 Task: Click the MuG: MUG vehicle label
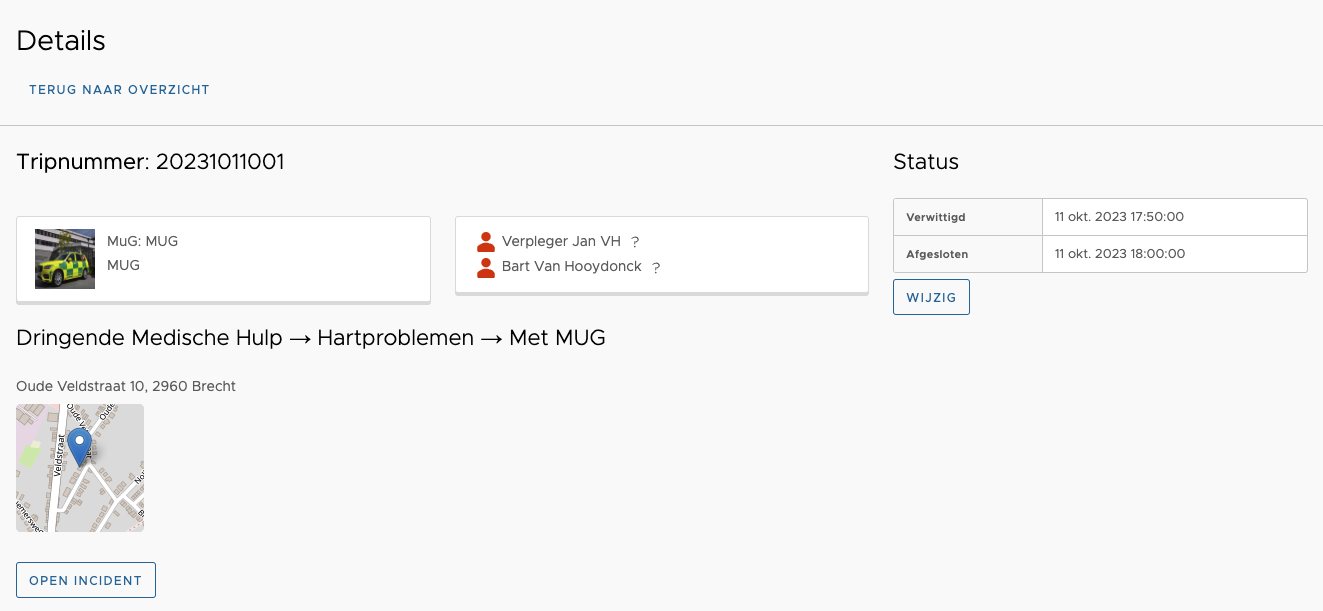click(x=142, y=241)
